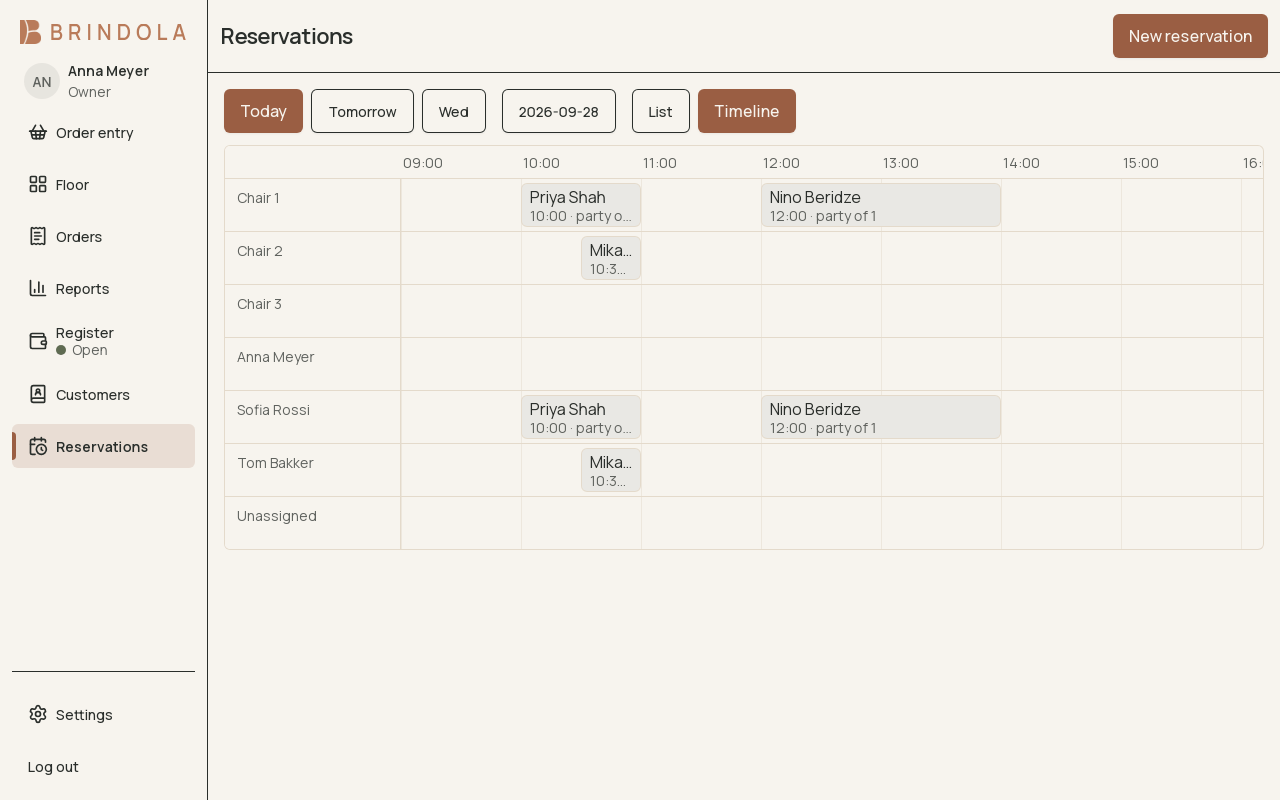Select the Reservations sidebar item
Viewport: 1280px width, 800px height.
(103, 446)
